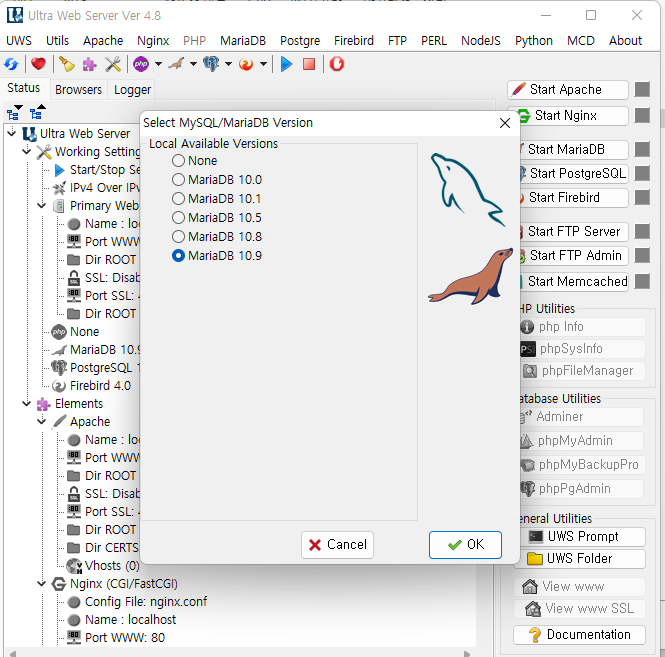Viewport: 665px width, 657px height.
Task: Click the OK button
Action: pyautogui.click(x=465, y=545)
